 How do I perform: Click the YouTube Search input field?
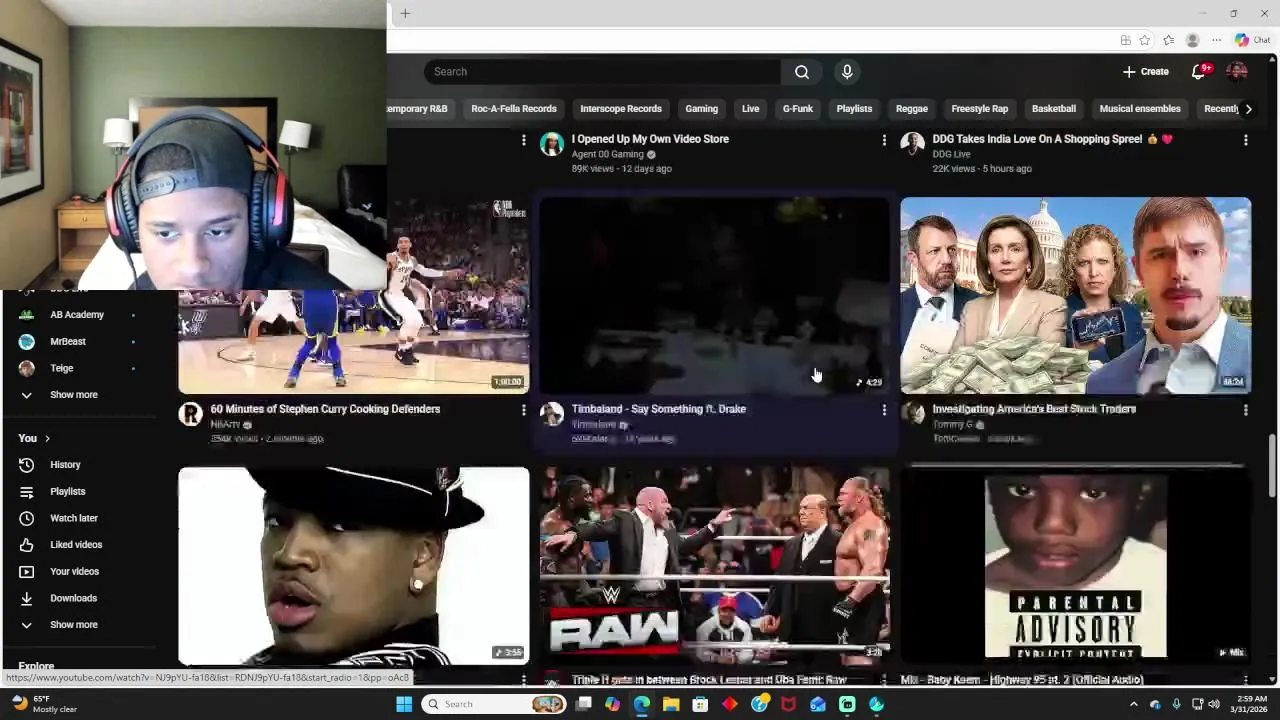coord(603,72)
